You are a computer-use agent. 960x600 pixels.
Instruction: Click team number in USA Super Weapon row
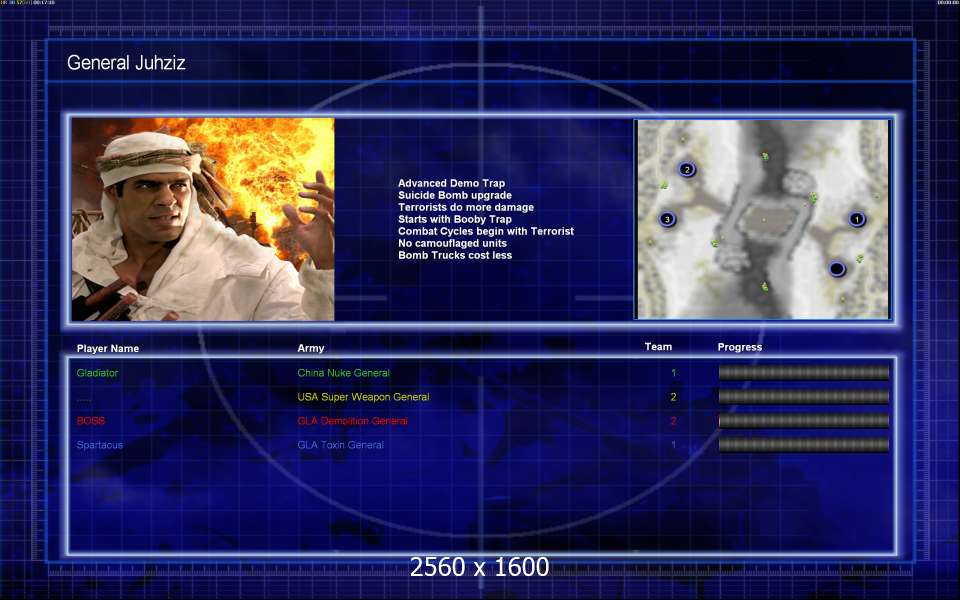[673, 397]
